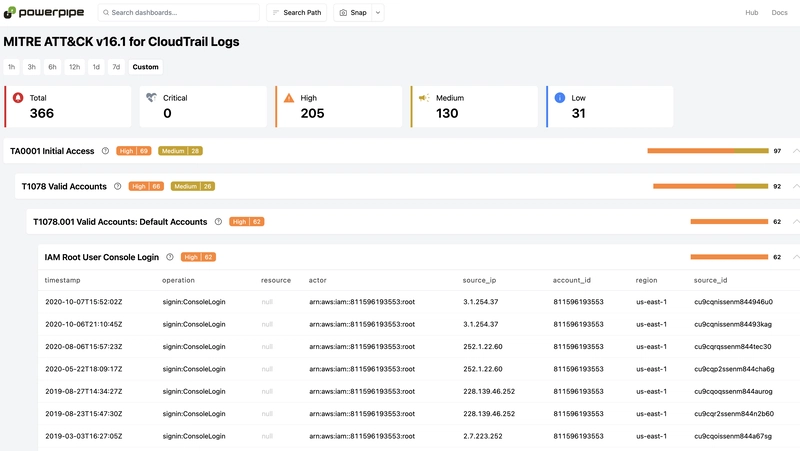Click the source_ip column header
The height and width of the screenshot is (451, 800).
[x=479, y=281]
